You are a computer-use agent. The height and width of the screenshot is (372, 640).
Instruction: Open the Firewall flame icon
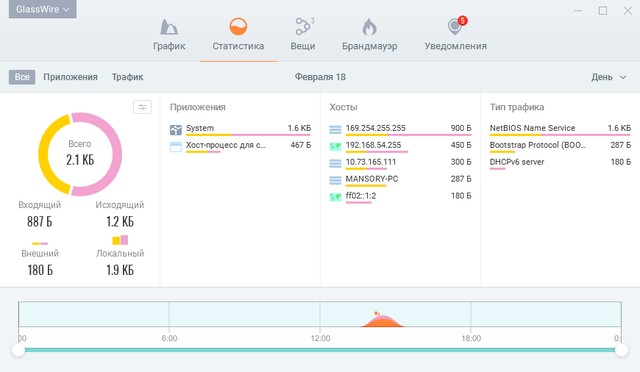(369, 27)
